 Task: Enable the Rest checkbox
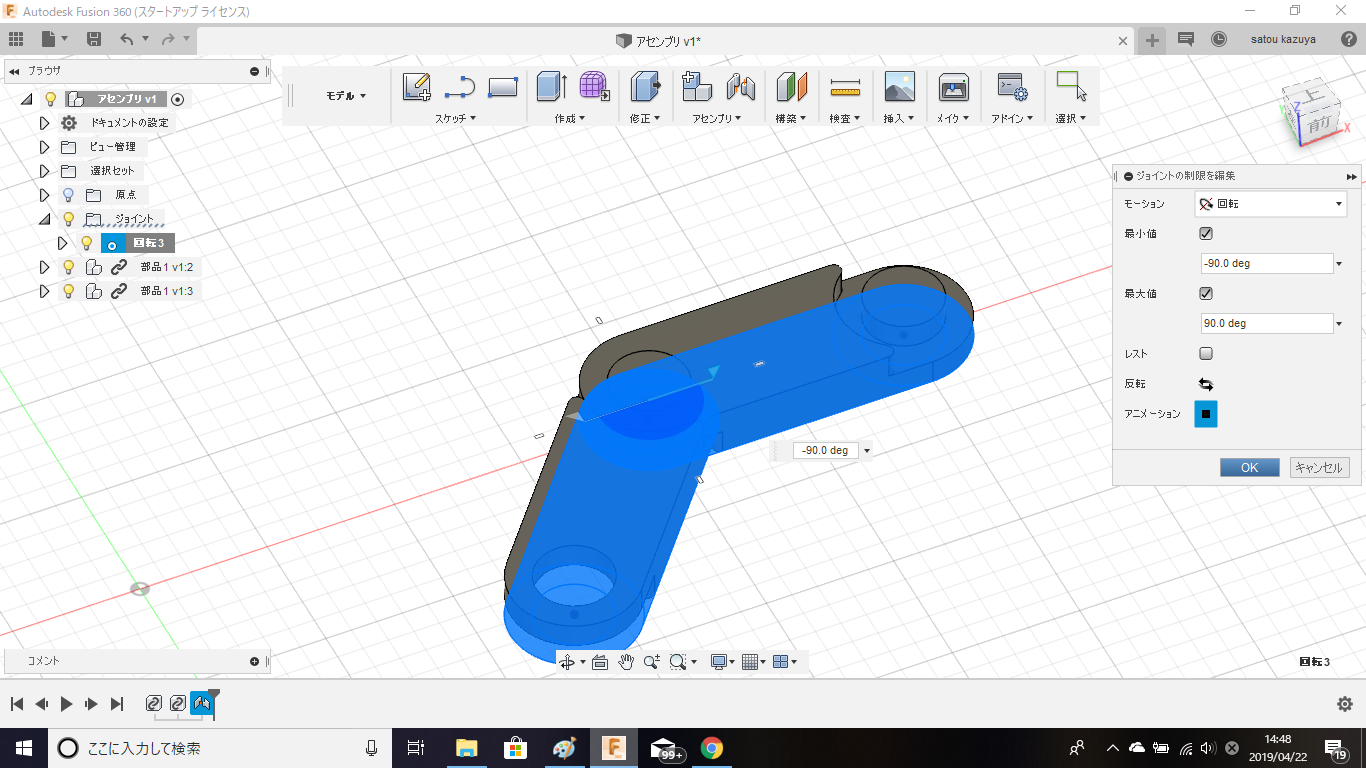(x=1206, y=354)
